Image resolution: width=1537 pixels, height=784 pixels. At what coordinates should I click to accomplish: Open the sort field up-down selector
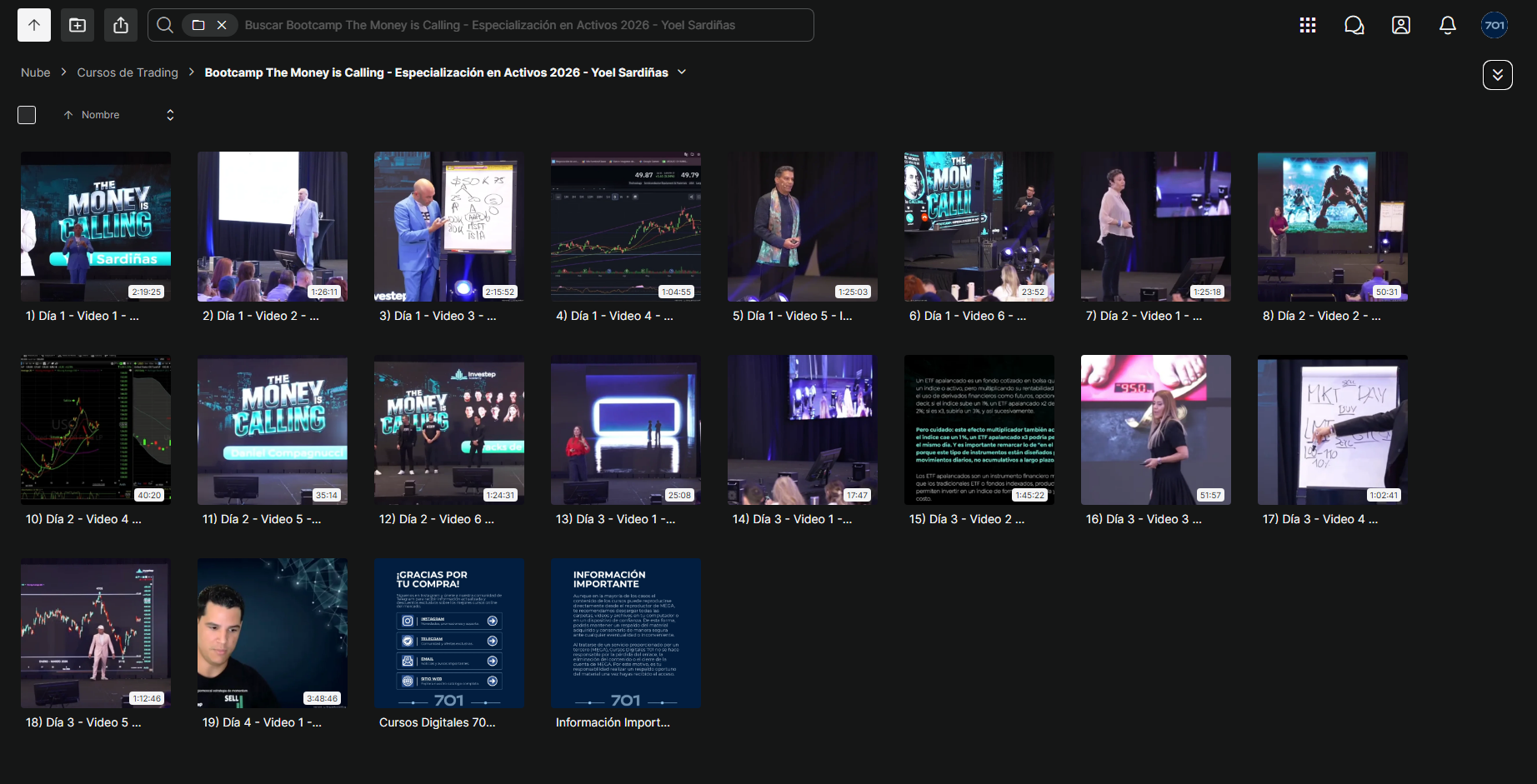[170, 115]
